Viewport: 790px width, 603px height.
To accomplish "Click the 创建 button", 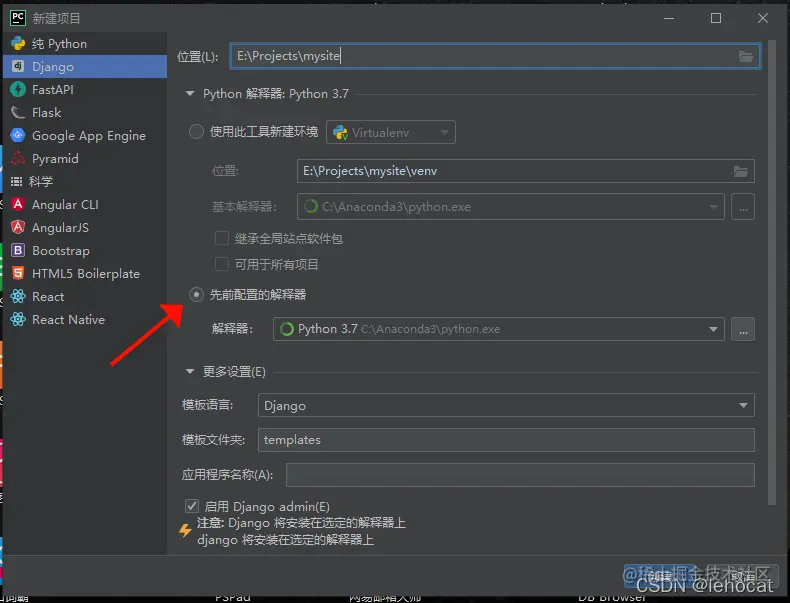I will coord(659,575).
